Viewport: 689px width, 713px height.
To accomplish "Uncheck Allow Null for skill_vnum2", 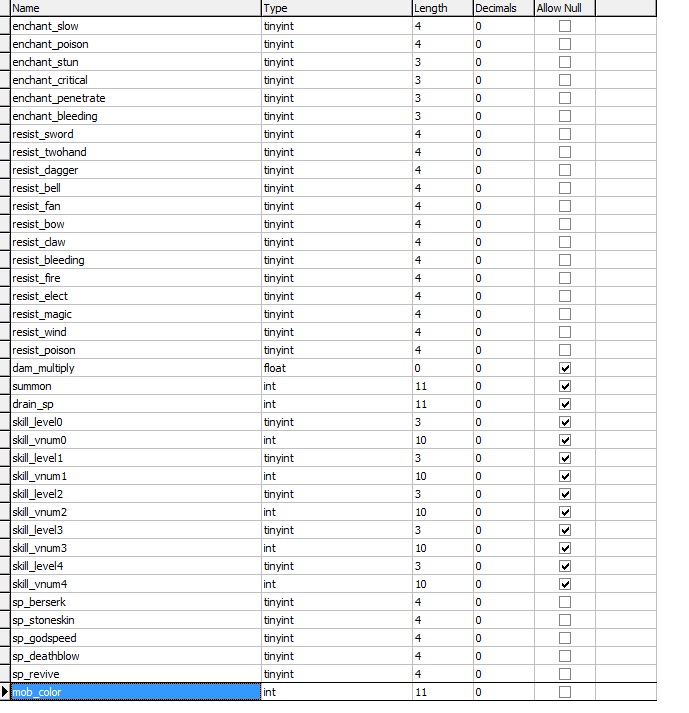I will (x=564, y=512).
